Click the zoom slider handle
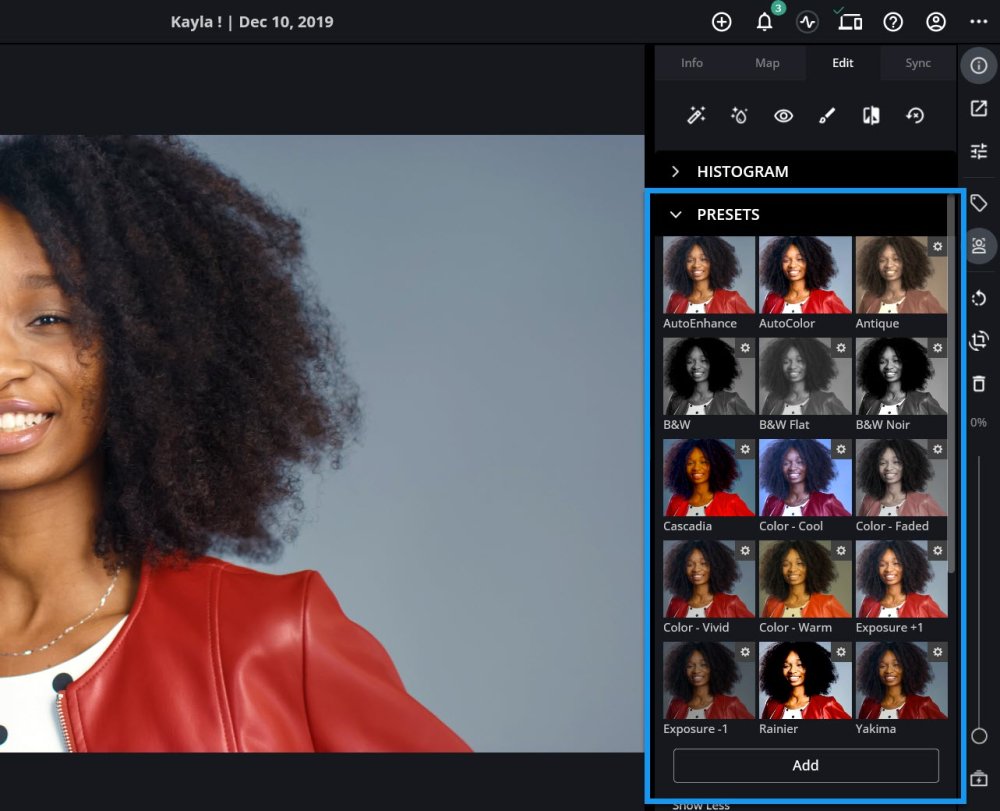 coord(979,736)
